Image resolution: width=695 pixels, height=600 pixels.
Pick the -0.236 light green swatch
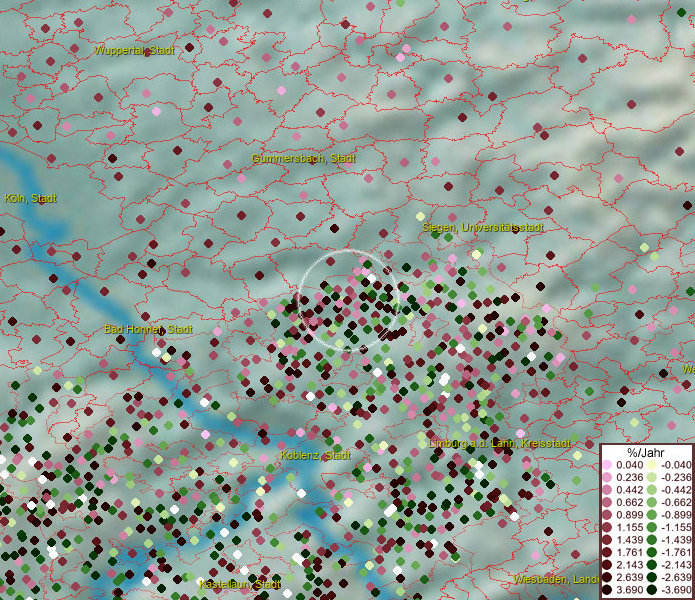click(652, 477)
